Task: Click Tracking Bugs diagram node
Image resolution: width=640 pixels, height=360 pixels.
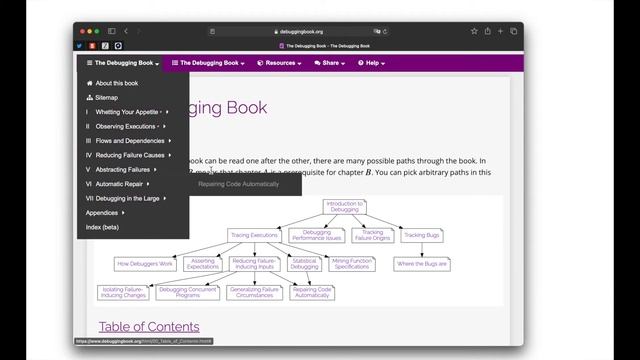Action: click(422, 235)
